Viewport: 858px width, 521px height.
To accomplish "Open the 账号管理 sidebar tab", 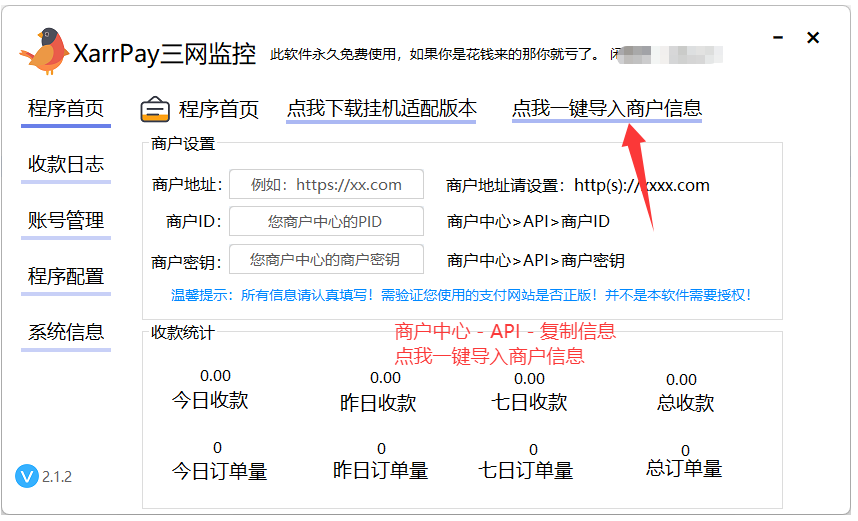I will tap(66, 221).
